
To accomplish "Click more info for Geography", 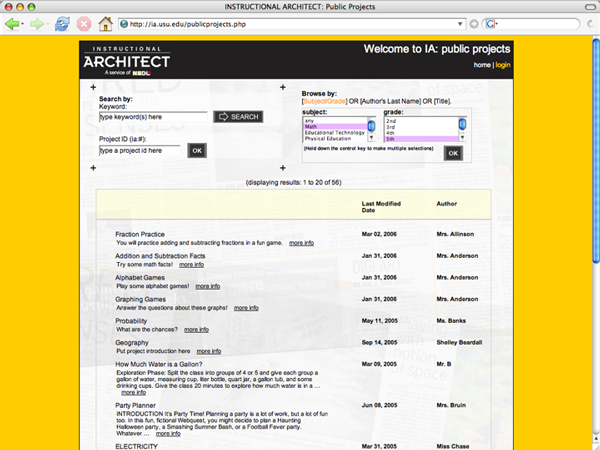I will click(x=209, y=351).
